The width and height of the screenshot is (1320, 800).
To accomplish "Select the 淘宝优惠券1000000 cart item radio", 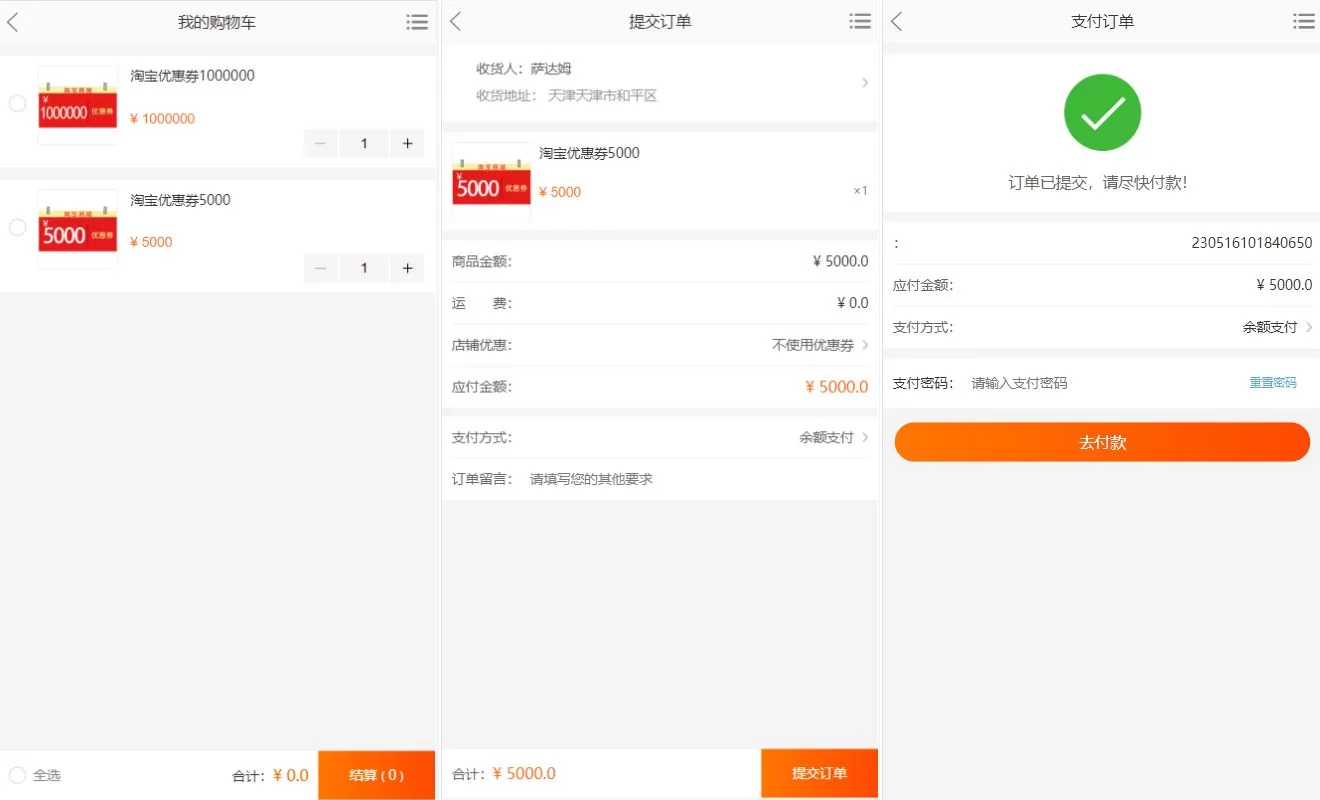I will [x=17, y=104].
